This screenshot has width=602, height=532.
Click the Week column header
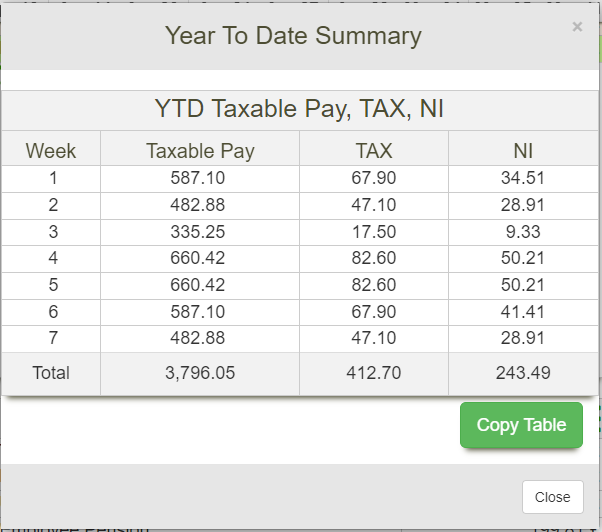click(51, 151)
